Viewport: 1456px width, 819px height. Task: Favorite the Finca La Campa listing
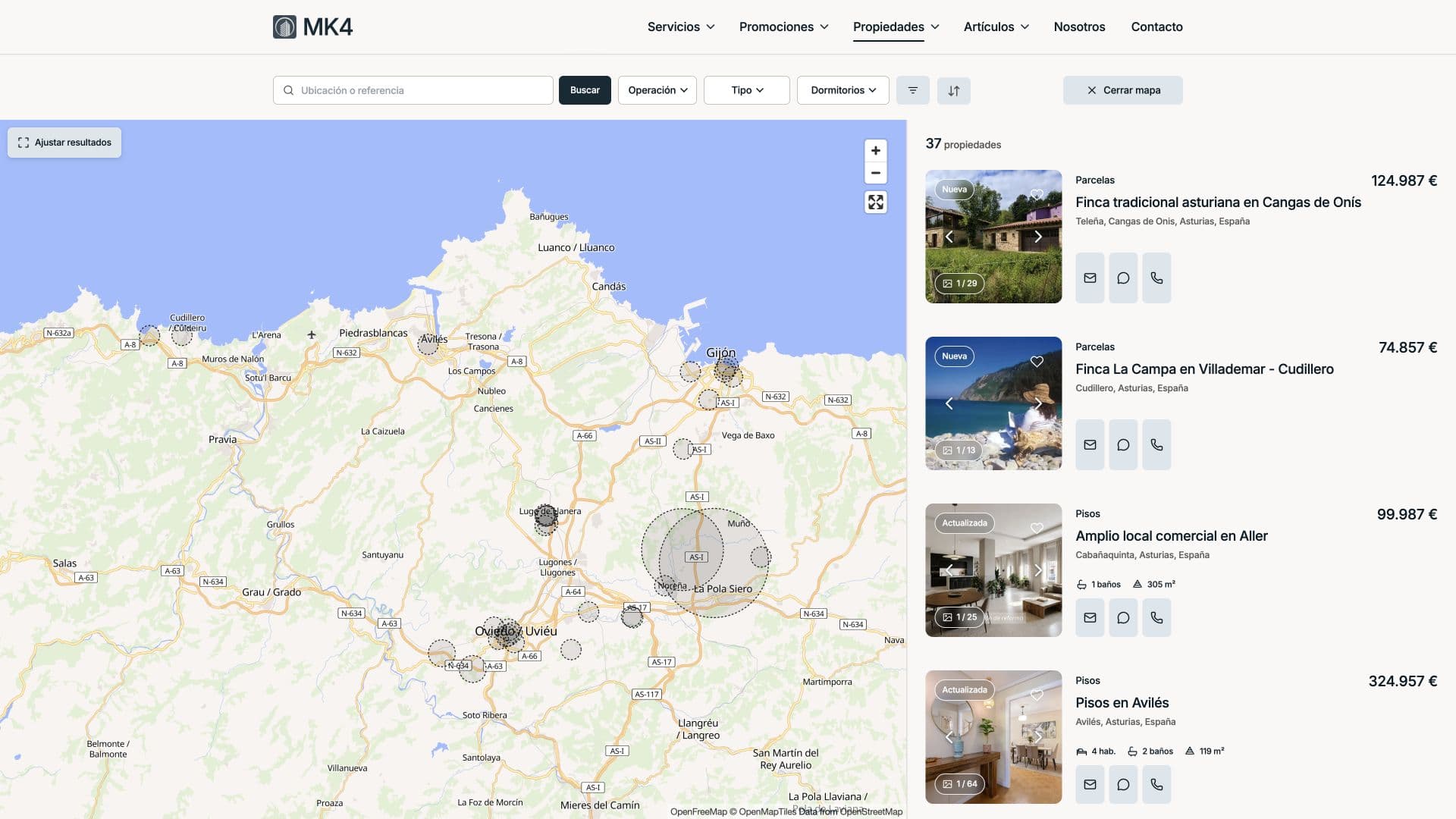click(x=1037, y=362)
